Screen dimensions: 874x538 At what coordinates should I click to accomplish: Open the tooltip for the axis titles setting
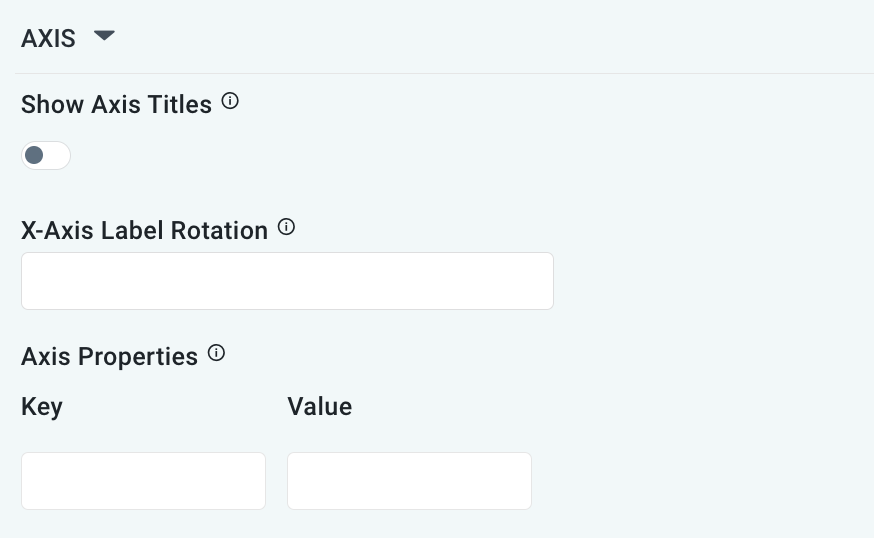tap(230, 101)
